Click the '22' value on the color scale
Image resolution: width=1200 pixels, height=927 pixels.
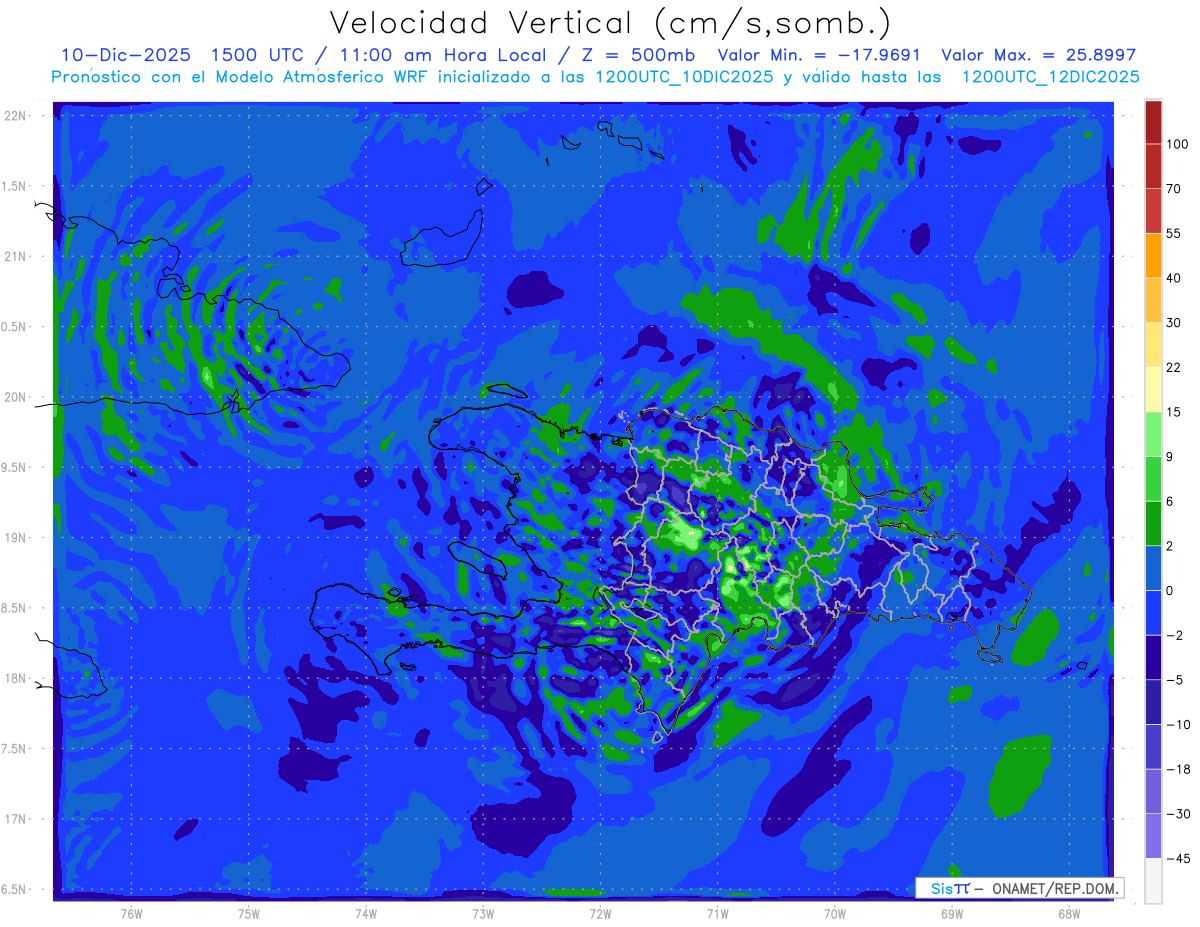click(1175, 367)
